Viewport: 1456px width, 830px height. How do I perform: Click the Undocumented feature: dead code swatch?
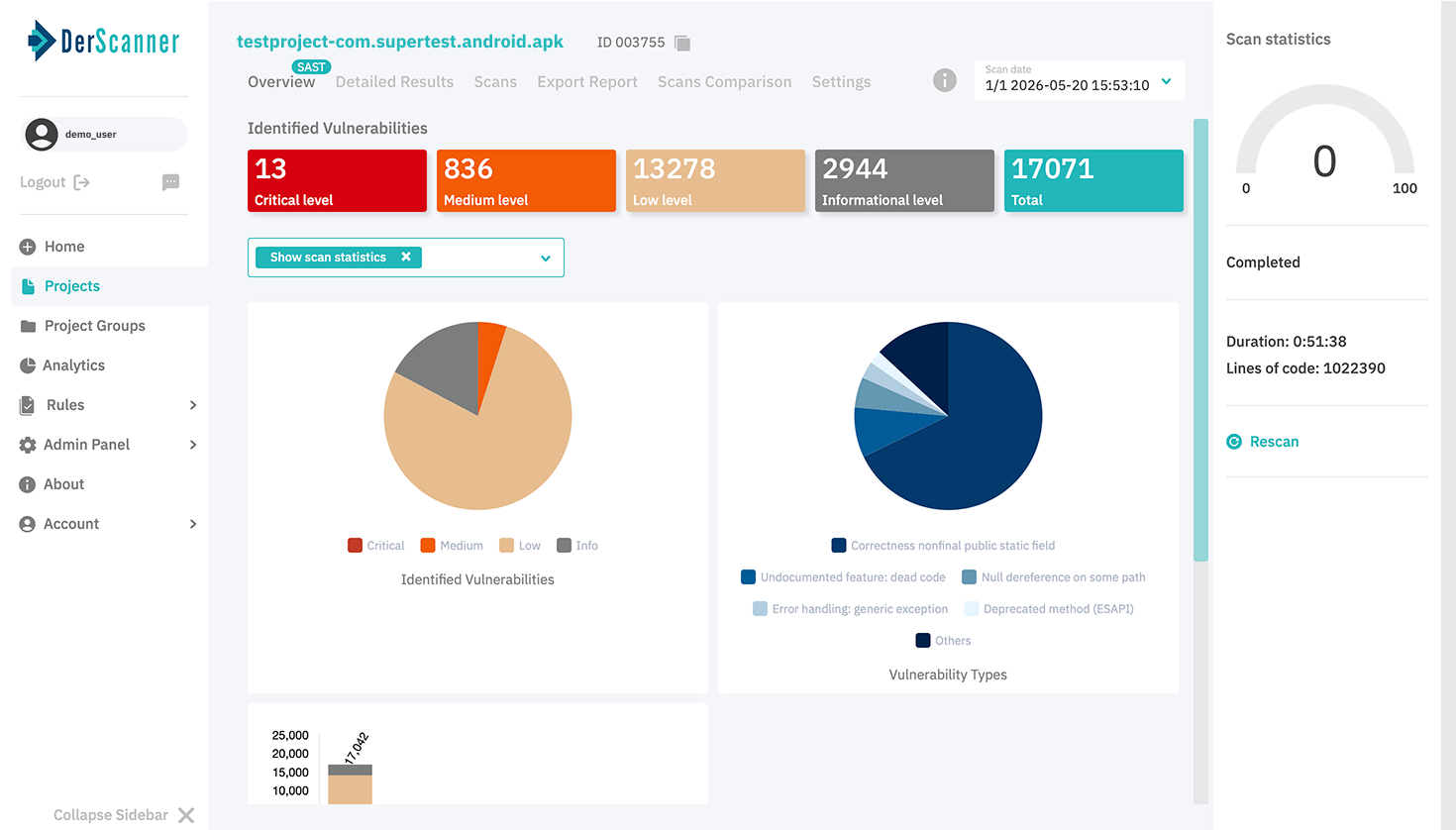click(749, 577)
